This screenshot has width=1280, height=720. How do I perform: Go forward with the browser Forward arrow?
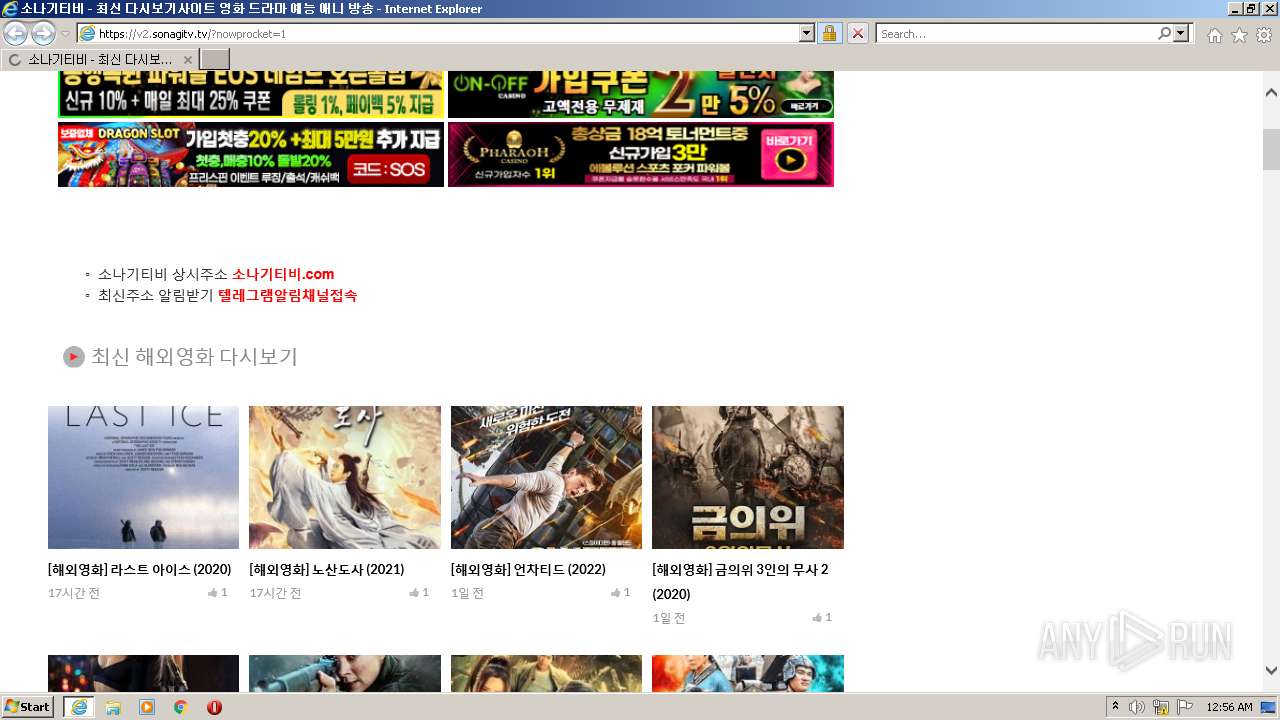(43, 33)
